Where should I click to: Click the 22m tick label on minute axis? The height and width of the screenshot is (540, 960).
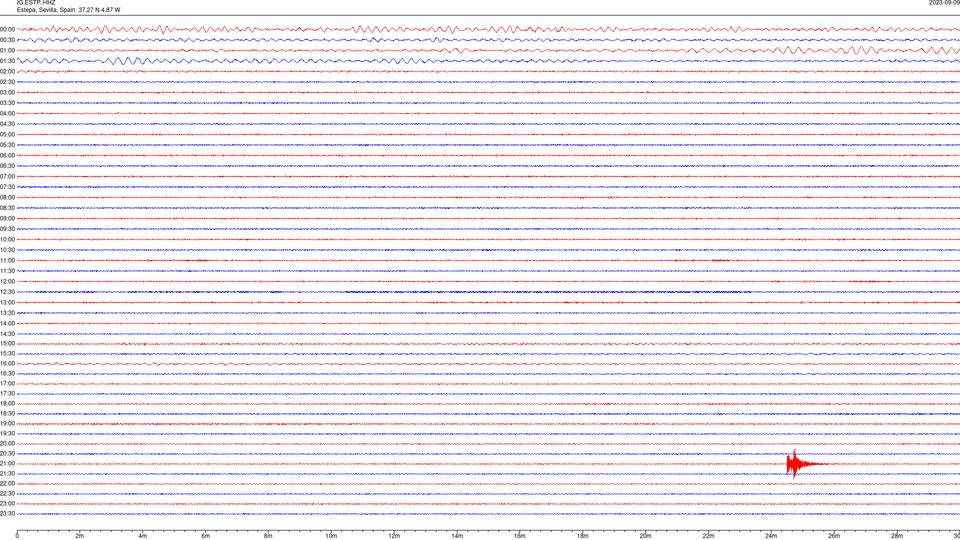(708, 536)
